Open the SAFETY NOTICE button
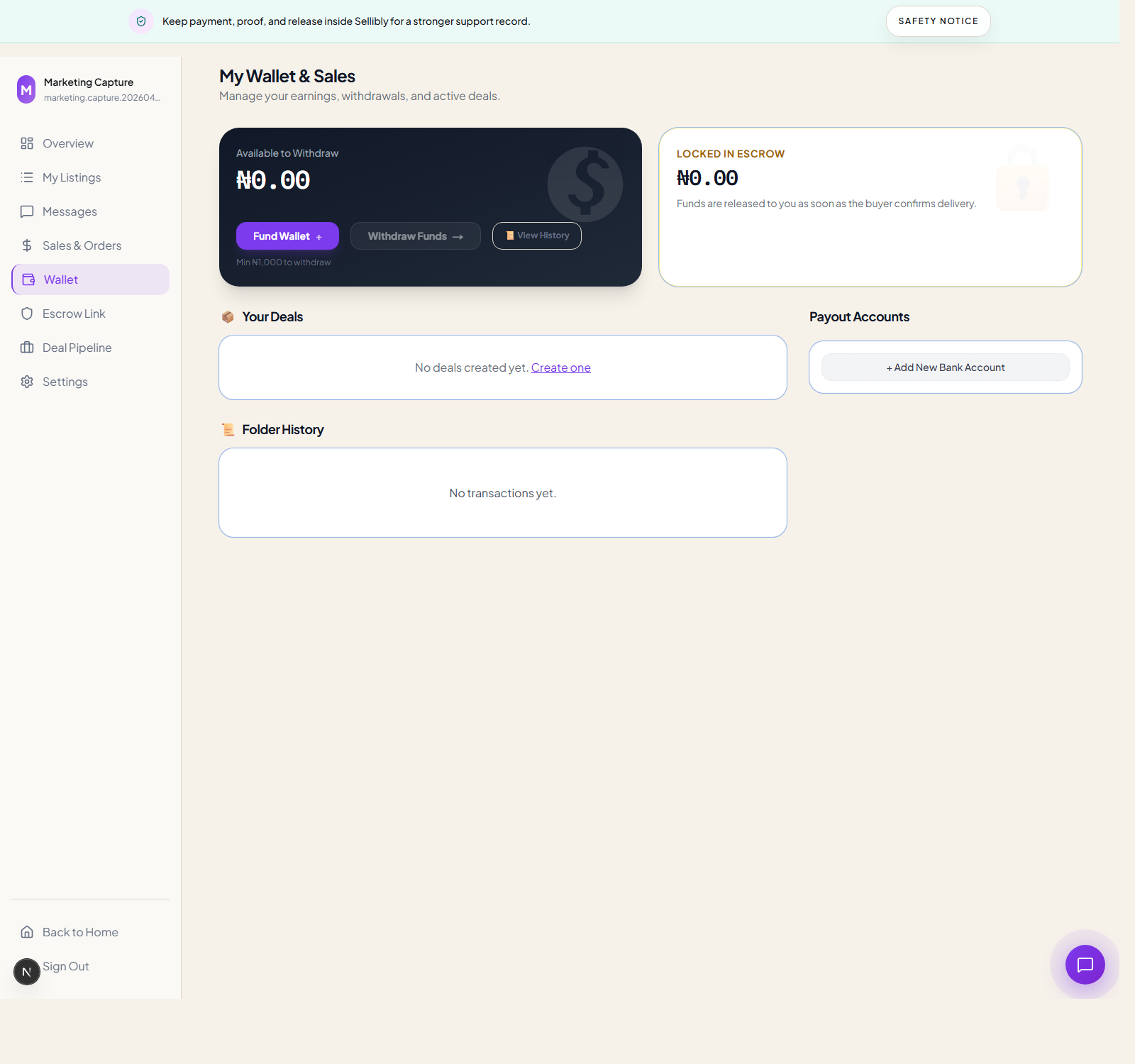This screenshot has height=1064, width=1135. (938, 21)
